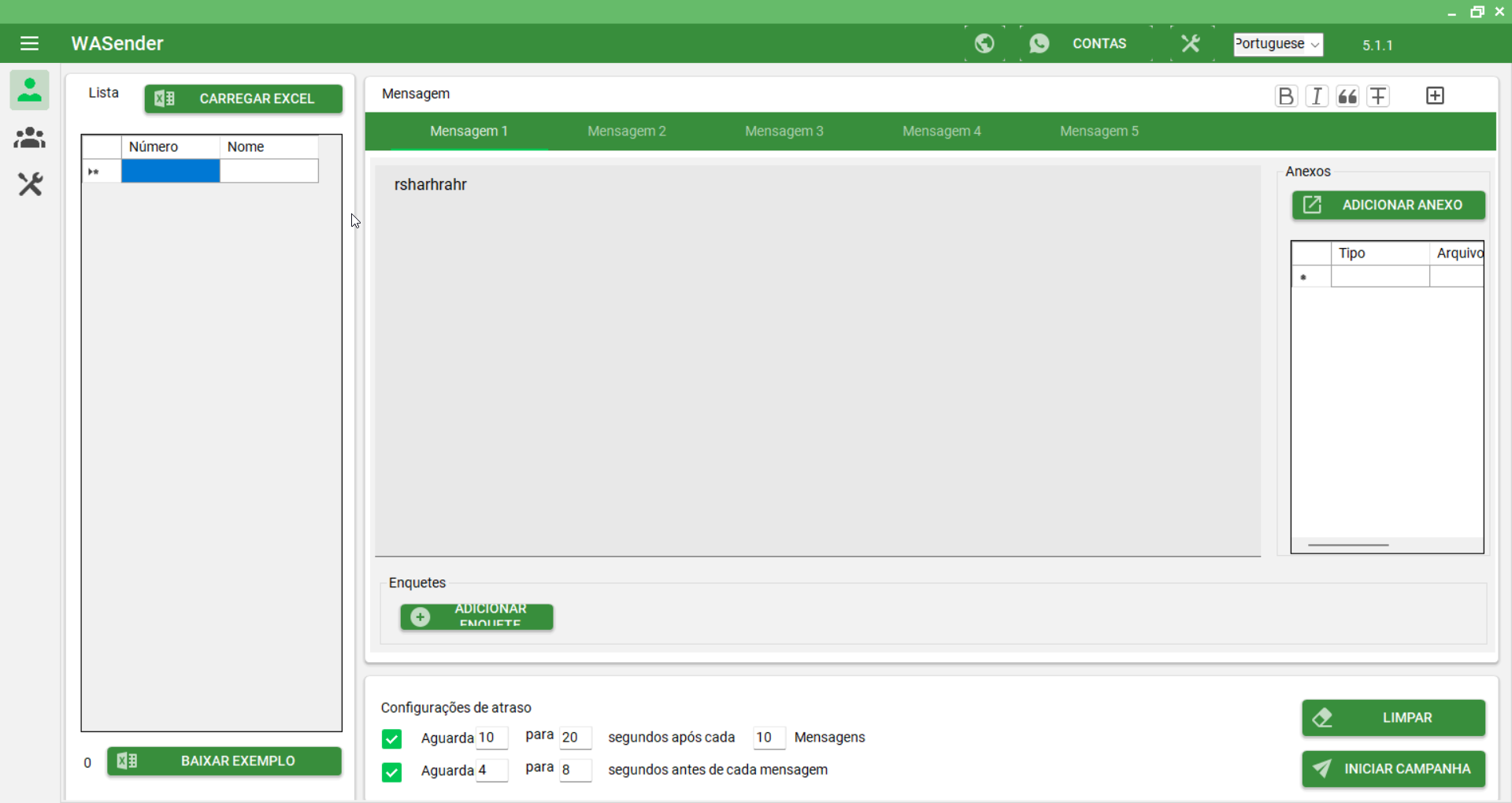Switch to Mensagem 2 tab
This screenshot has height=803, width=1512.
(x=627, y=131)
